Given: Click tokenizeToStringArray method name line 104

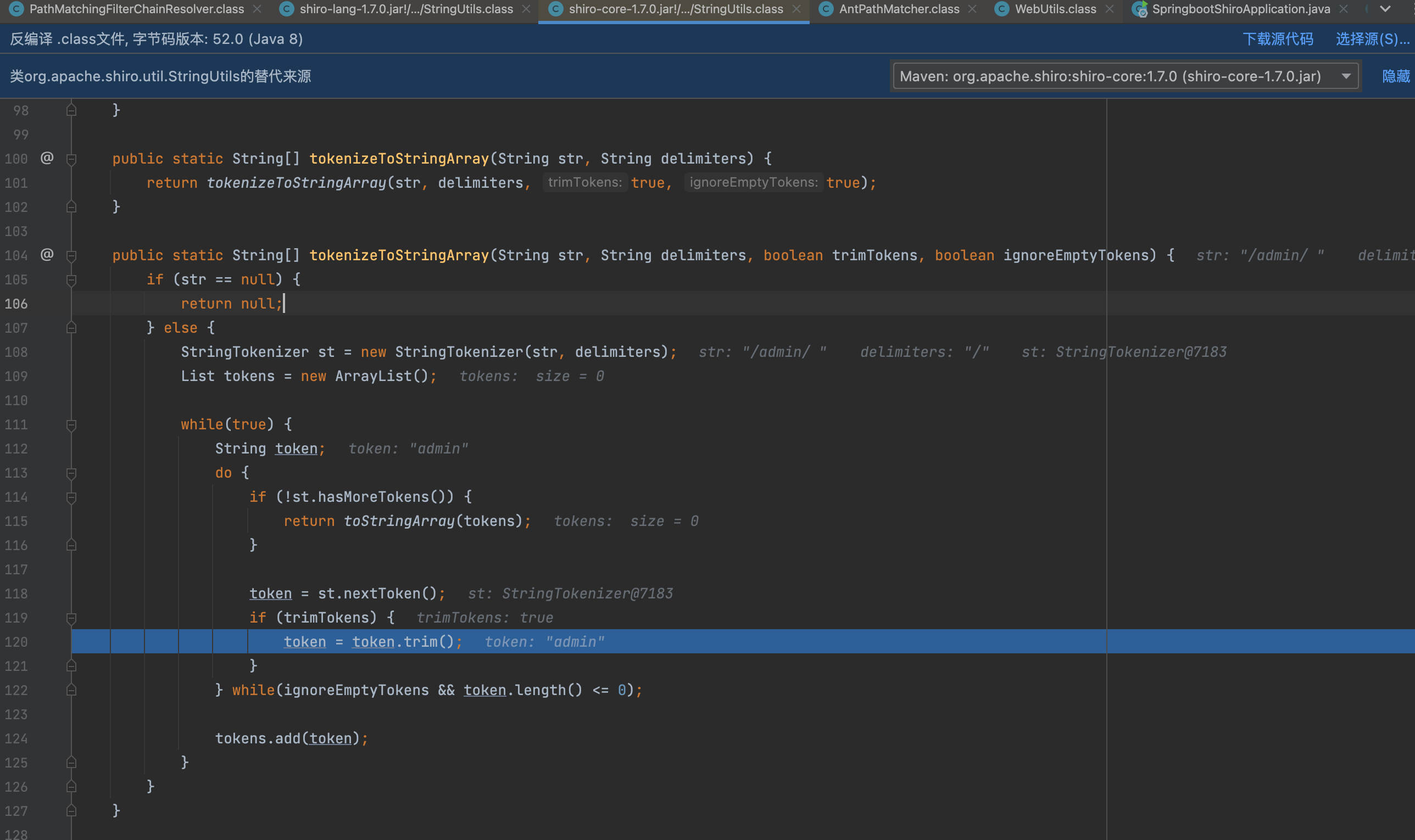Looking at the screenshot, I should pos(399,255).
